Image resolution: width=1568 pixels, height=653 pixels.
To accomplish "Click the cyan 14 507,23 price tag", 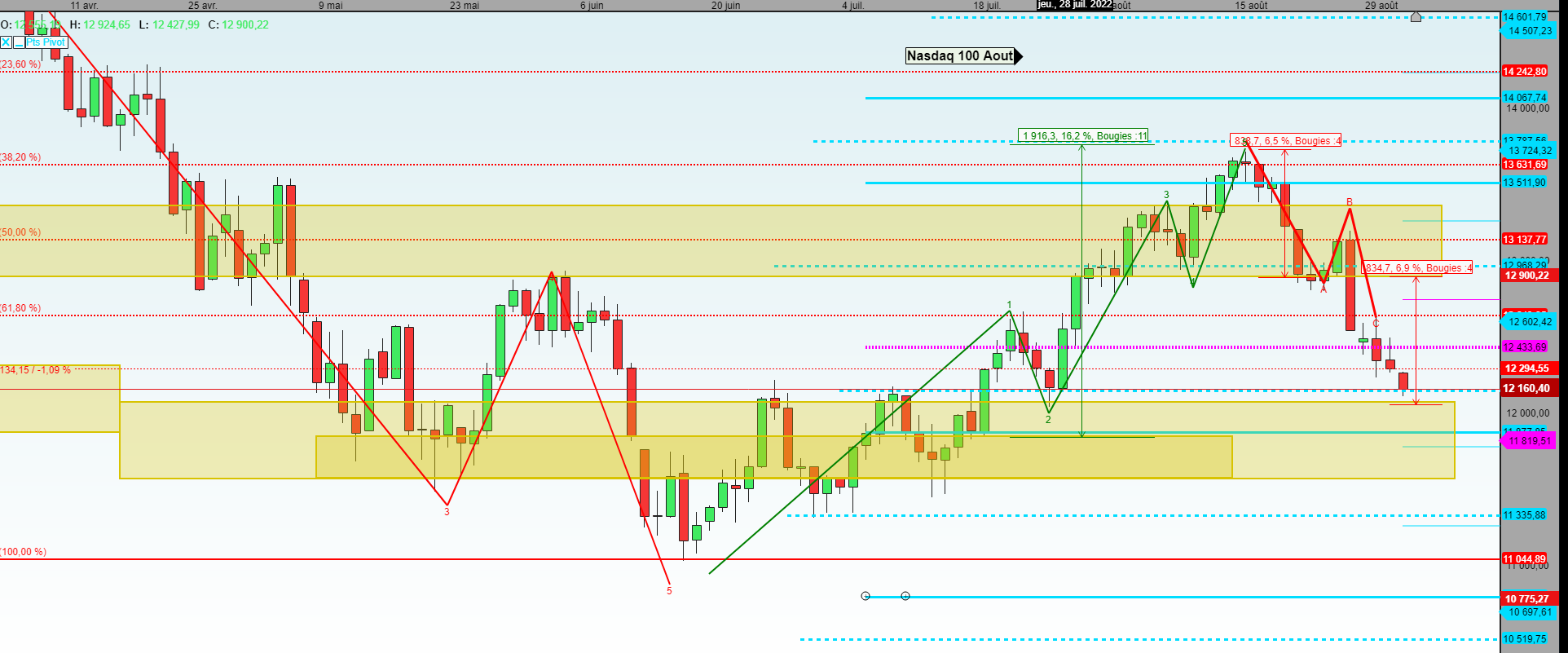I will 1529,31.
